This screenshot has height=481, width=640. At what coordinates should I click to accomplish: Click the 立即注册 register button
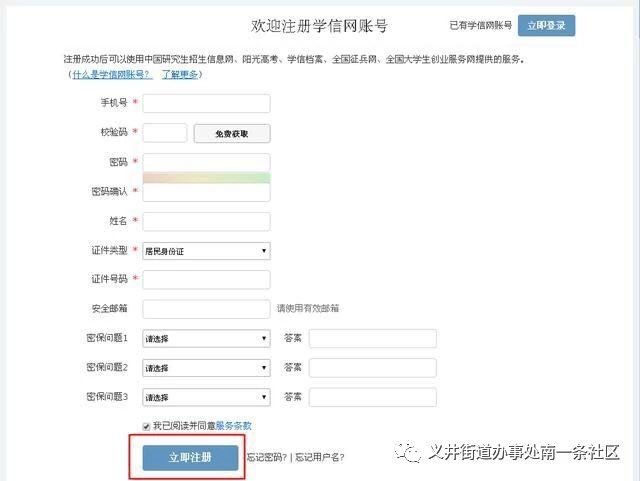(x=190, y=457)
